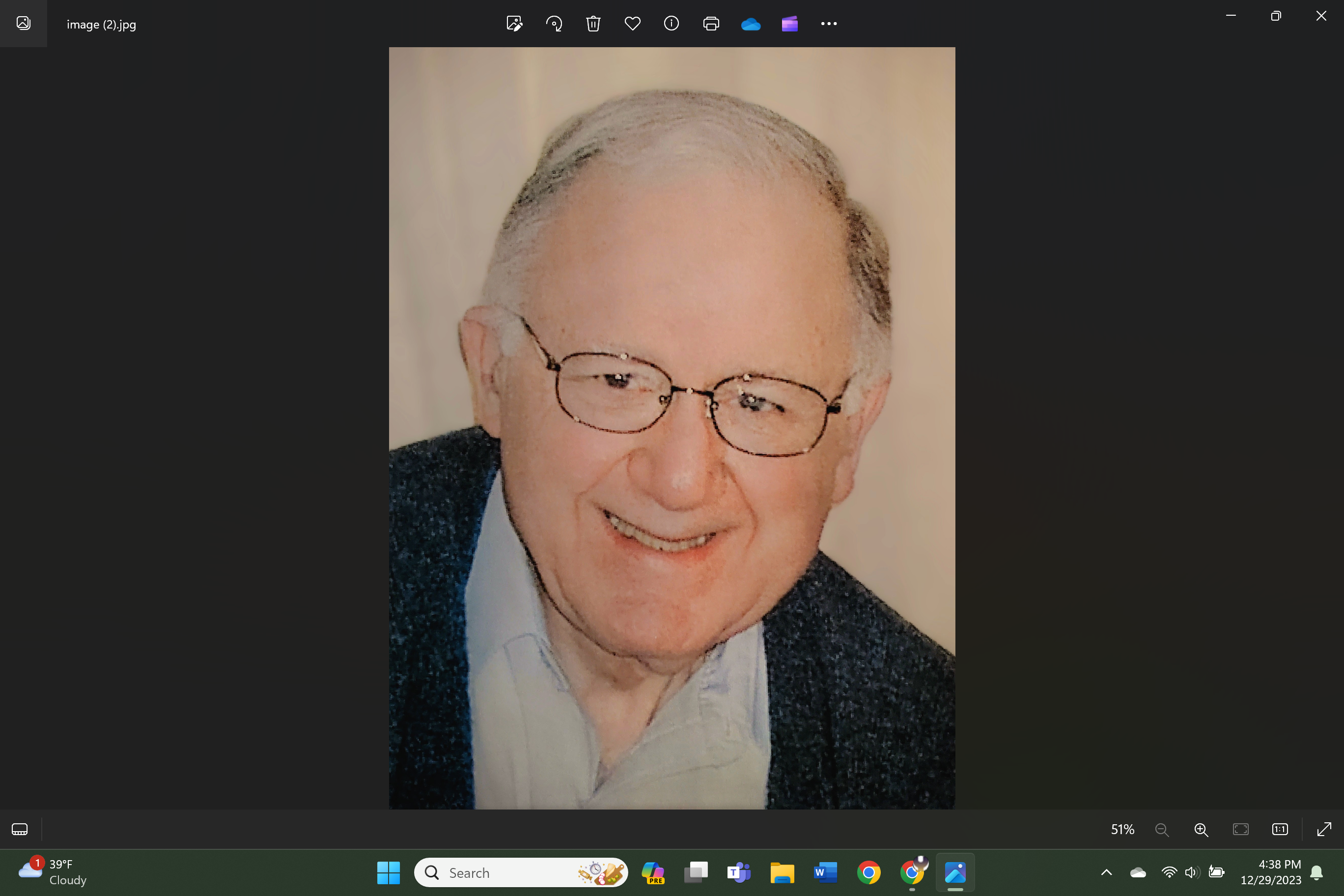
Task: Expand hidden system tray icons chevron
Action: (1106, 872)
